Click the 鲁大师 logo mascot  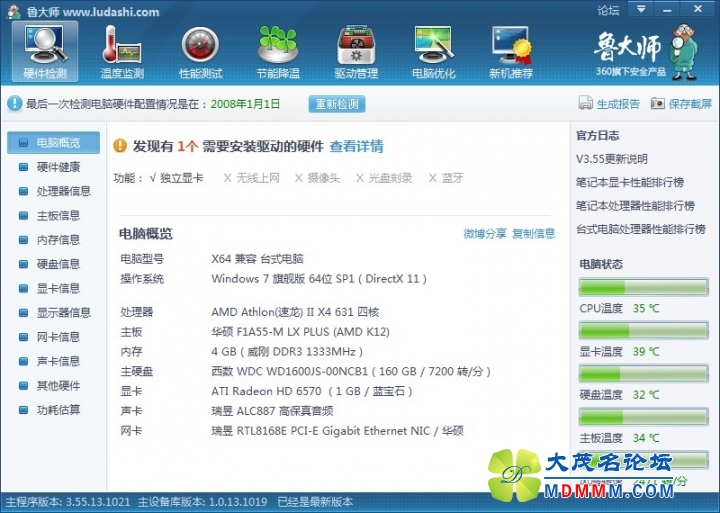[x=683, y=52]
